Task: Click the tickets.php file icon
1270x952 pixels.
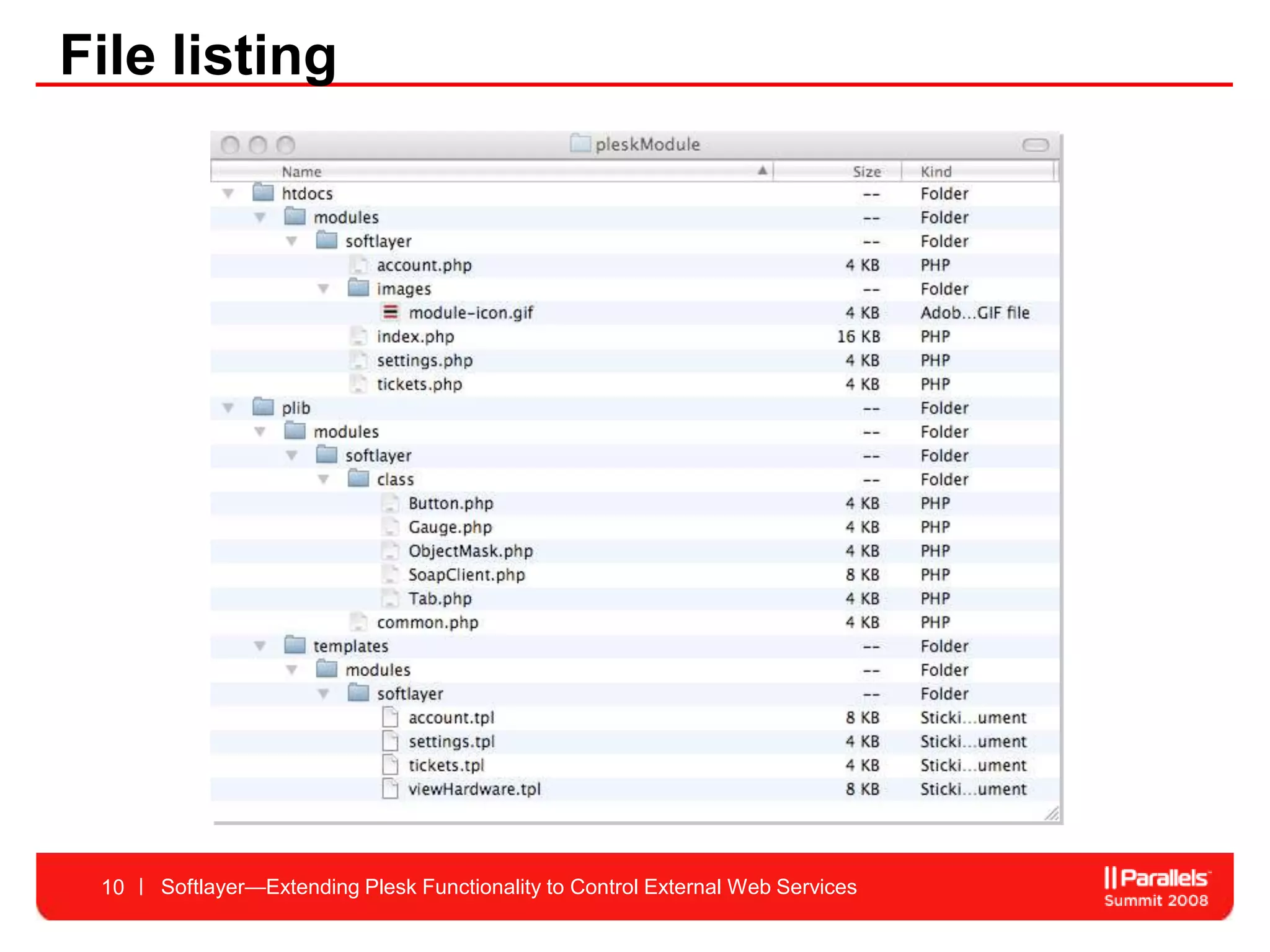Action: point(358,384)
